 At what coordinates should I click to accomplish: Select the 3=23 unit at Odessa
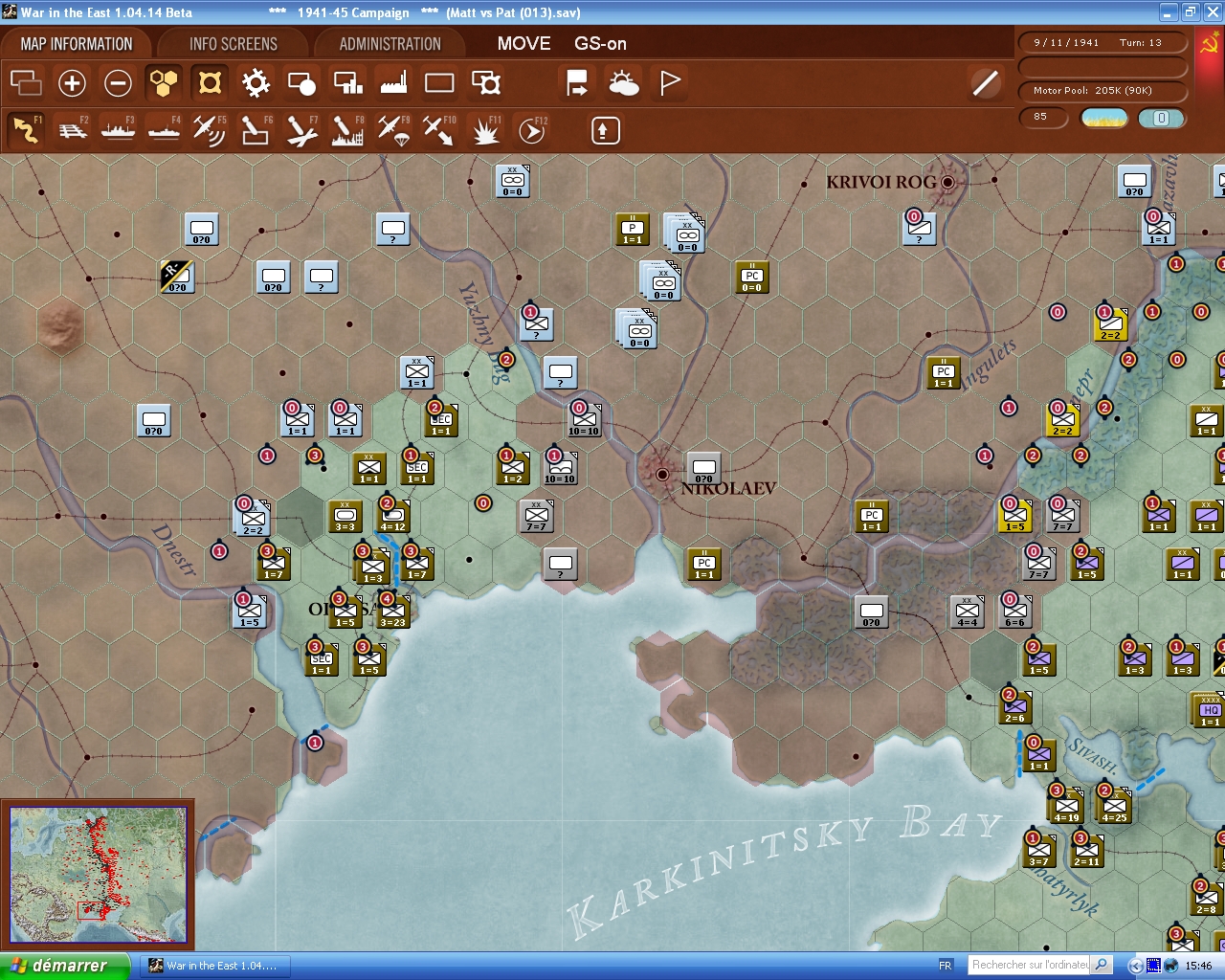coord(392,612)
